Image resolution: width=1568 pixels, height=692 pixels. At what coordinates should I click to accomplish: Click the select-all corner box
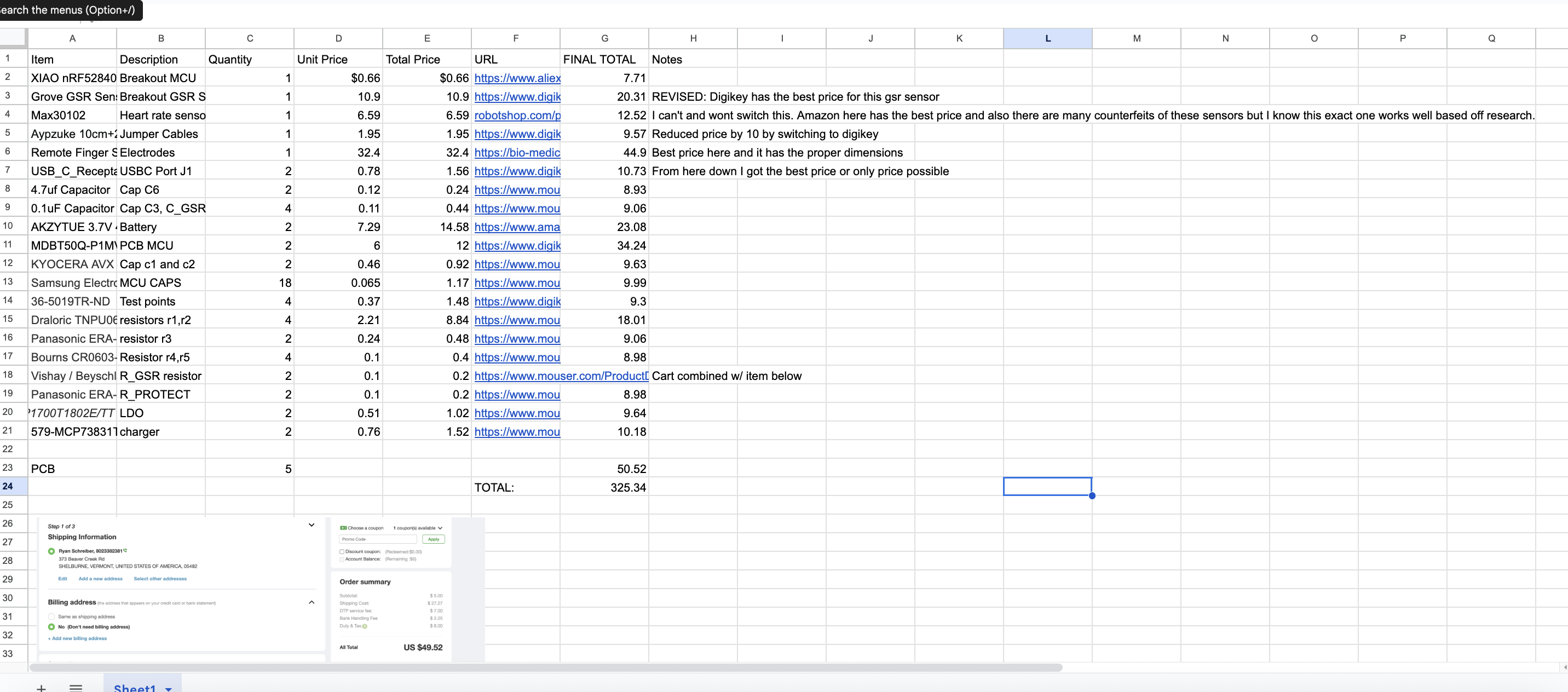pos(13,38)
